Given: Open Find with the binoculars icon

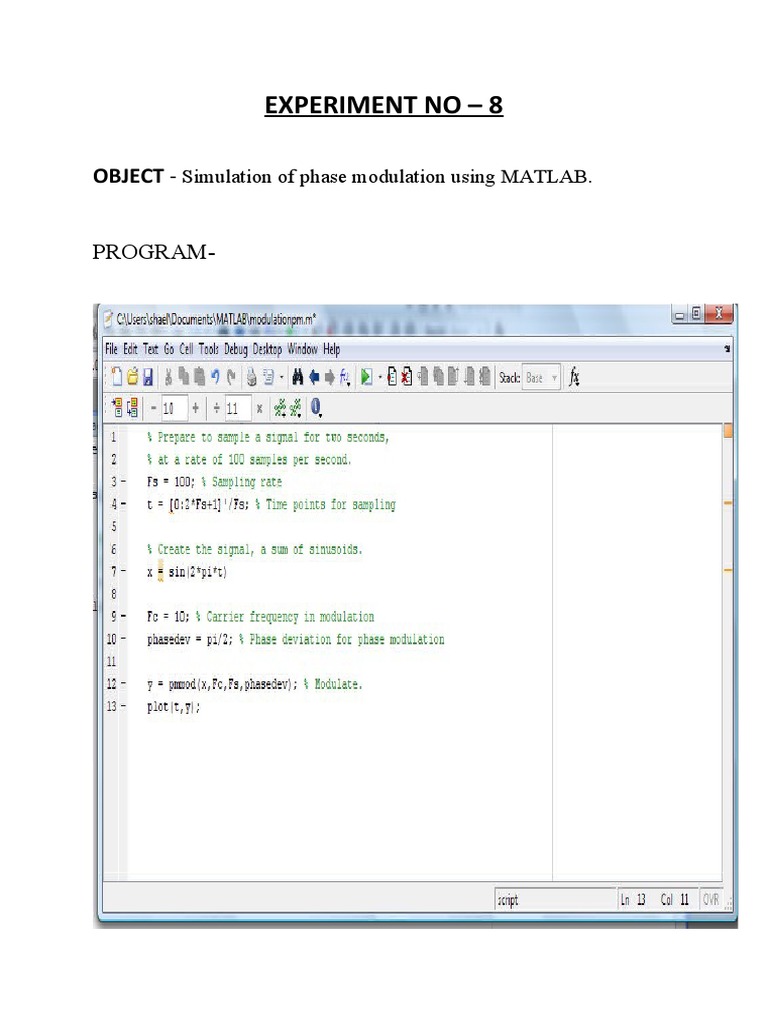Looking at the screenshot, I should point(298,377).
